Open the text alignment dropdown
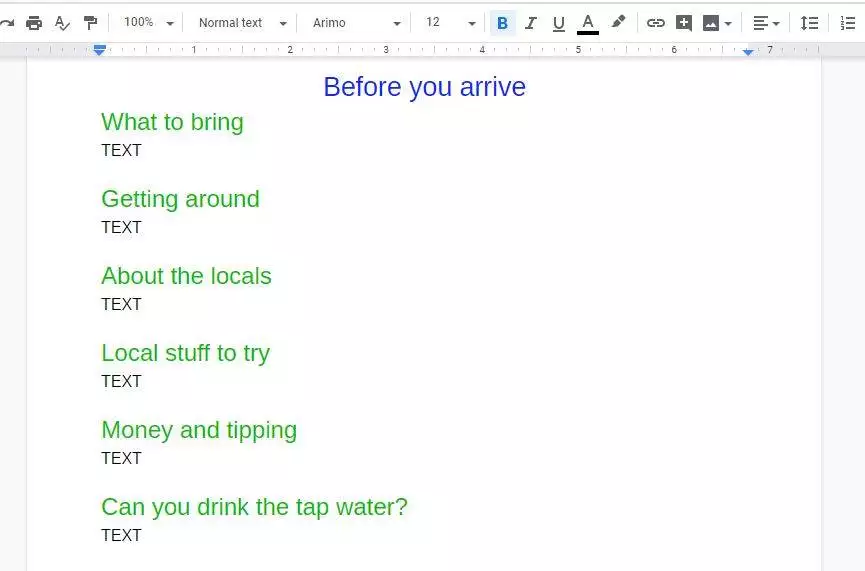The image size is (865, 571). 766,23
